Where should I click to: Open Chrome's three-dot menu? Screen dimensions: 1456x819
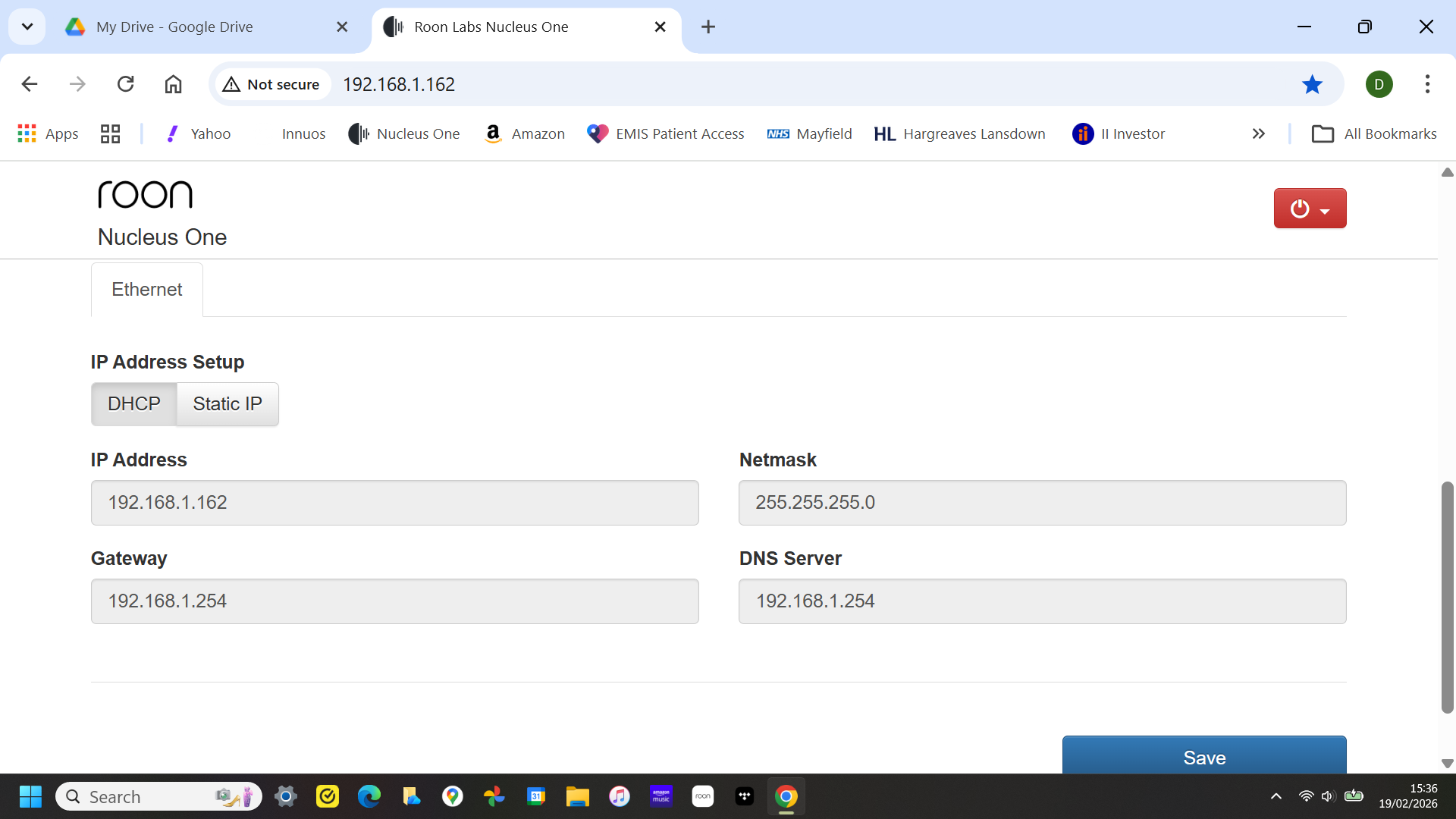tap(1427, 84)
